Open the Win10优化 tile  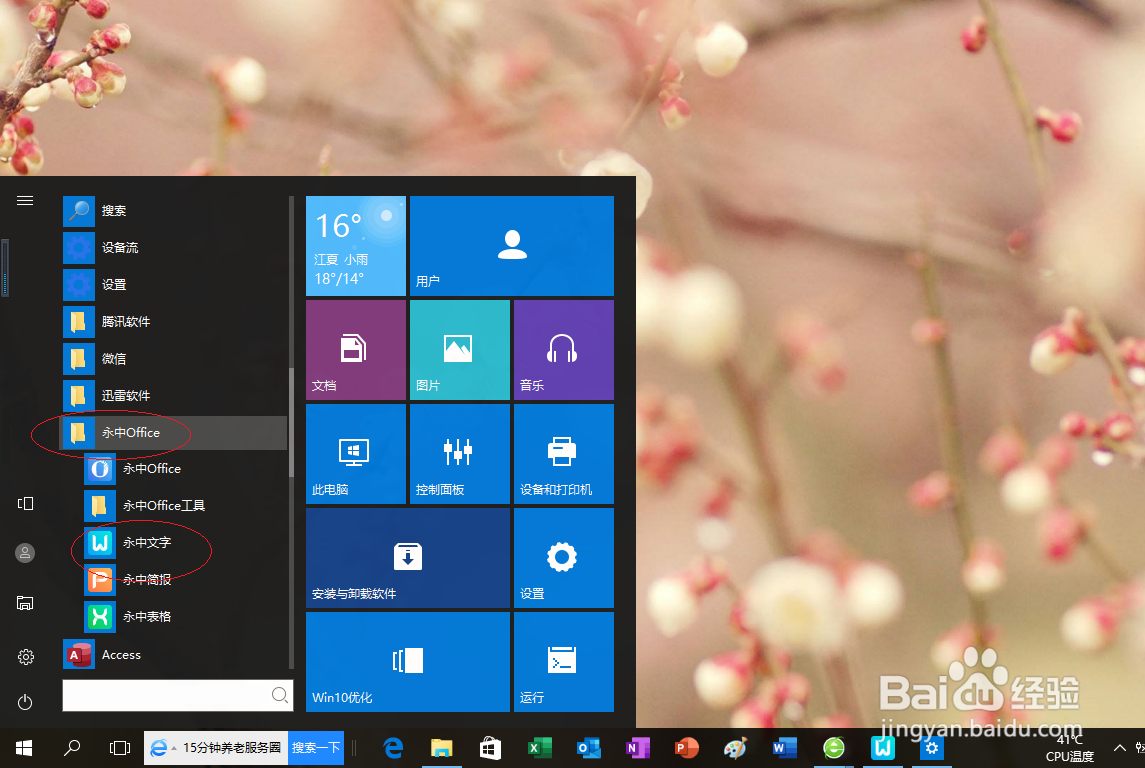coord(407,661)
